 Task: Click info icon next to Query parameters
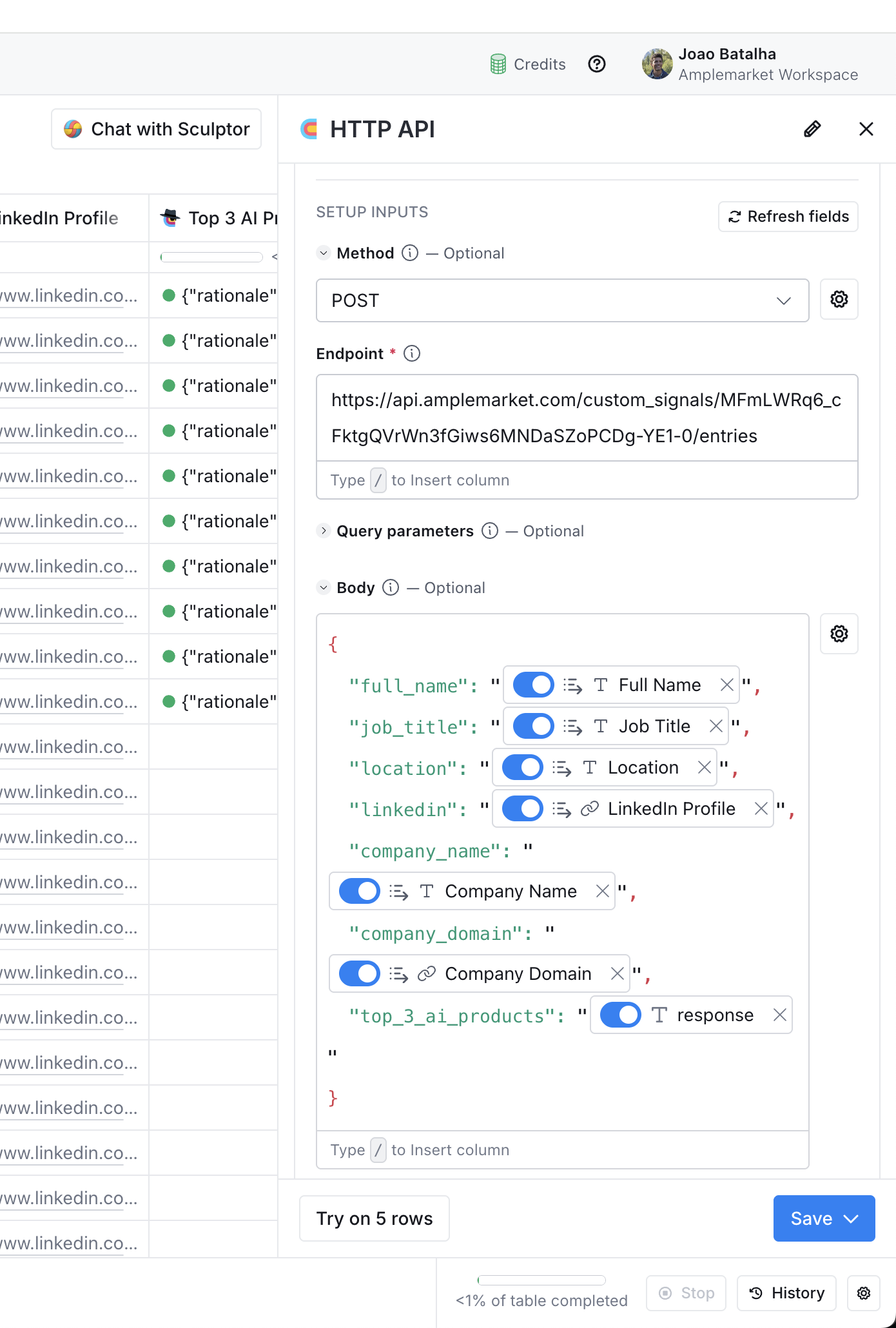[490, 531]
